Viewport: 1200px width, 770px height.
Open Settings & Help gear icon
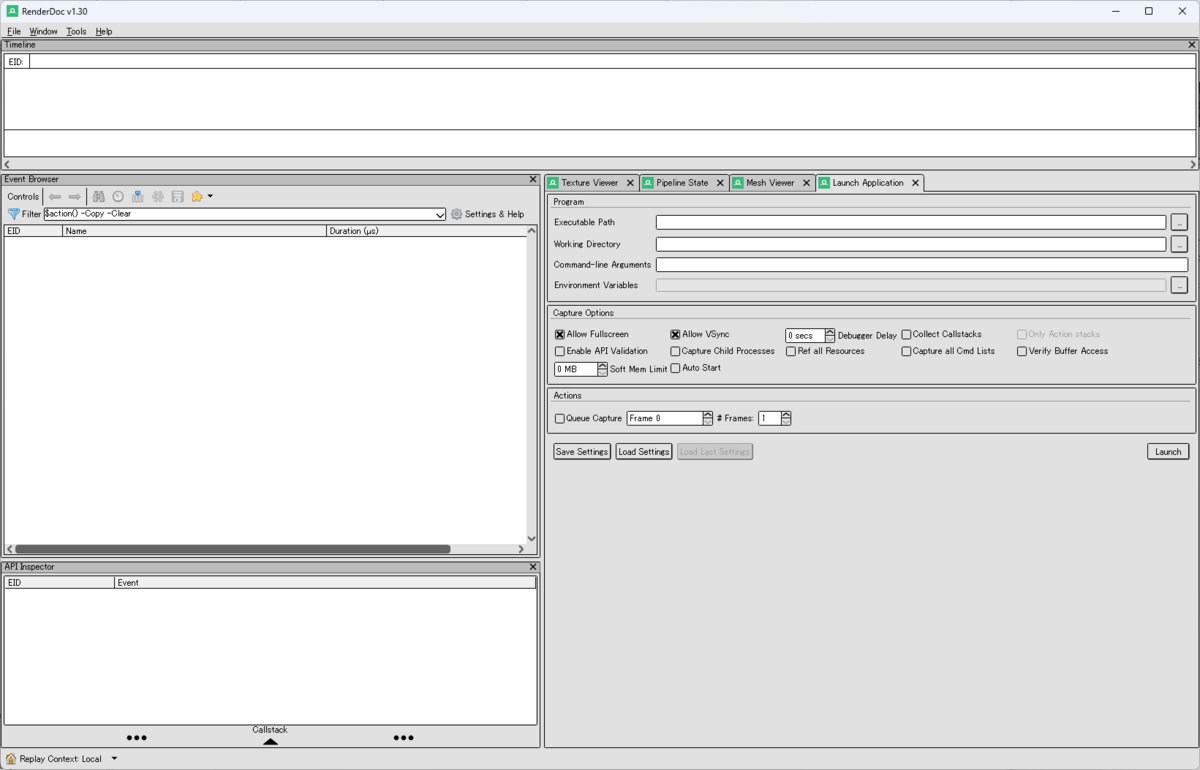click(457, 214)
